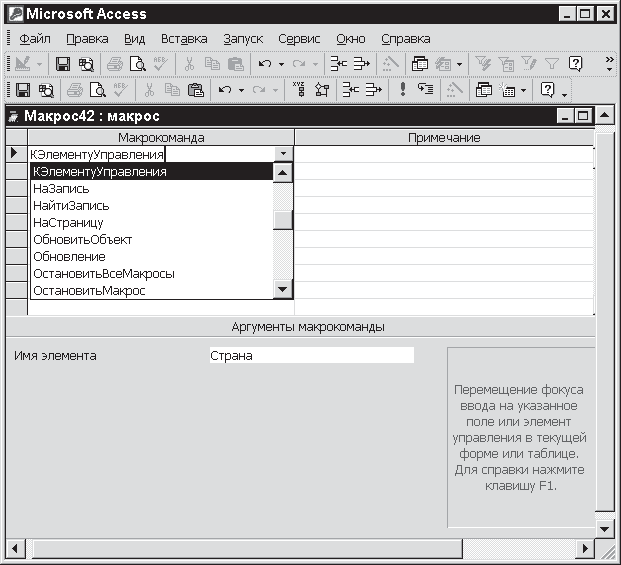Choose ОстановитьМакрос in the dropdown list
621x565 pixels.
(89, 290)
